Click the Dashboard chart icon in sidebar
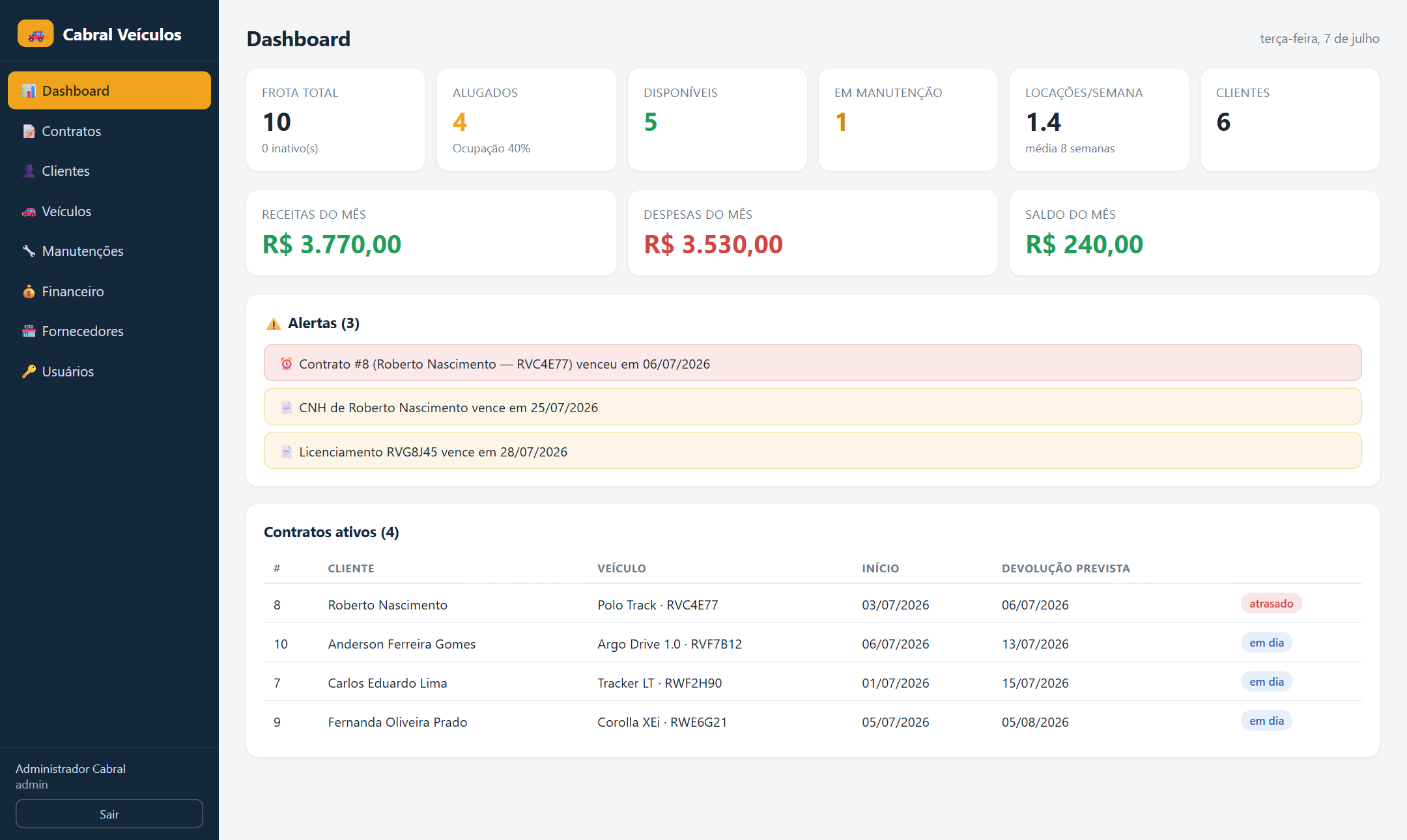The height and width of the screenshot is (840, 1407). (29, 91)
